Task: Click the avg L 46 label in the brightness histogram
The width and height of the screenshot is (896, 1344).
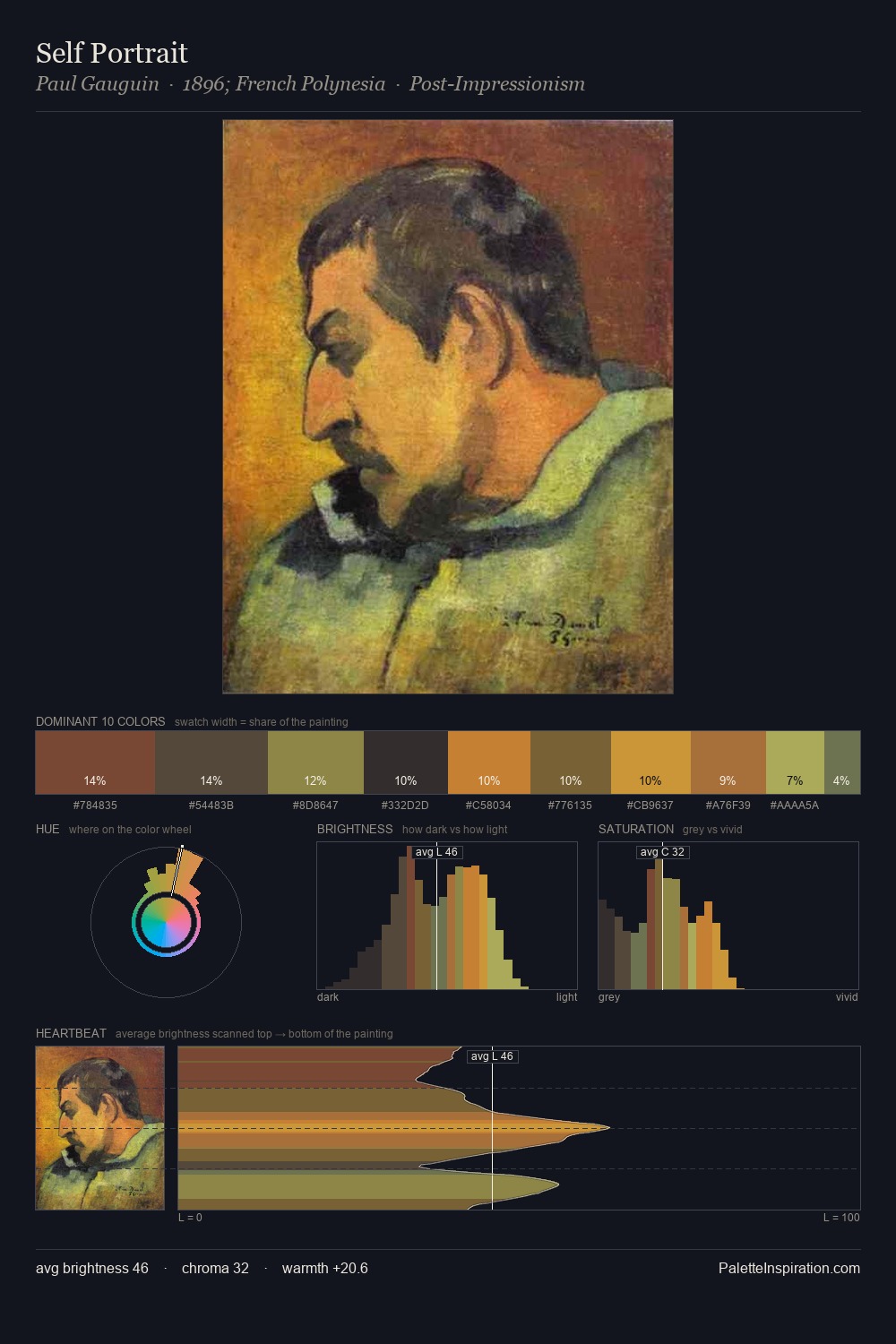Action: [437, 852]
